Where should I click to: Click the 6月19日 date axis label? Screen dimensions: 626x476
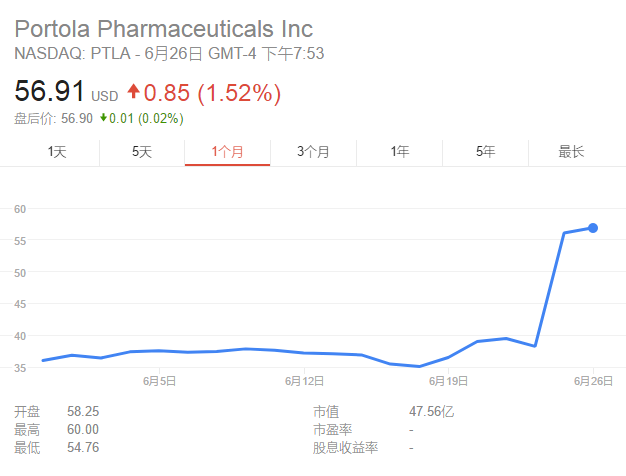click(449, 381)
